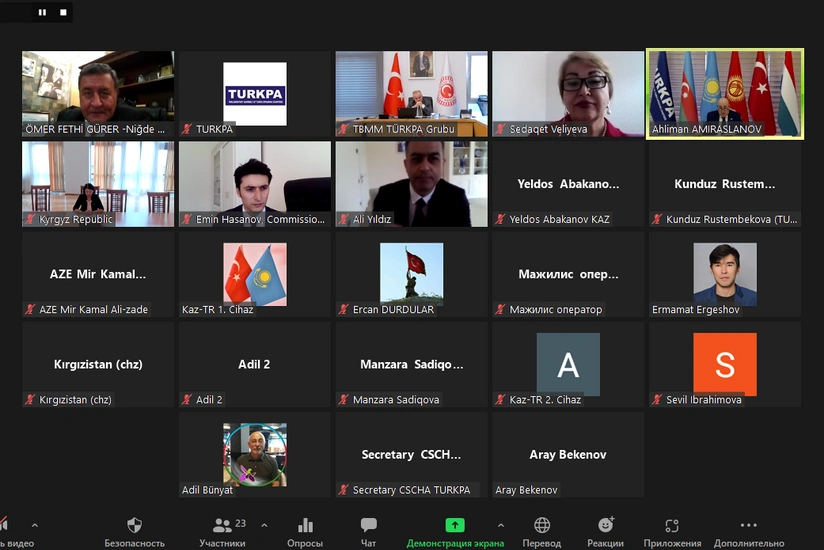
Task: Select the TURKPA logo tile
Action: click(255, 94)
